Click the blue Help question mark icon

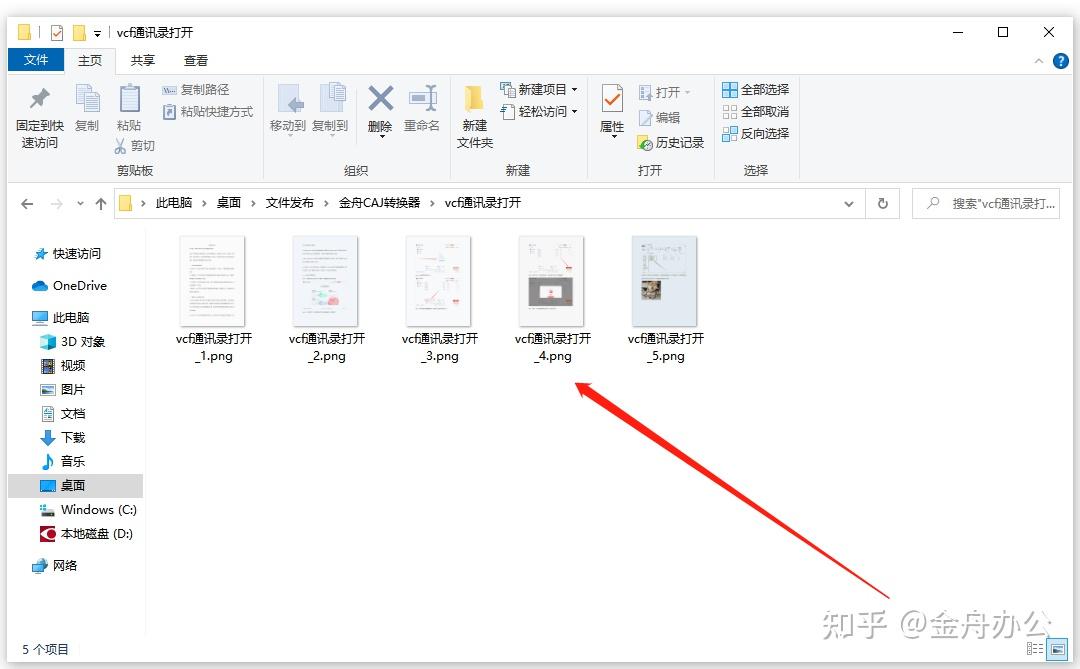tap(1061, 61)
